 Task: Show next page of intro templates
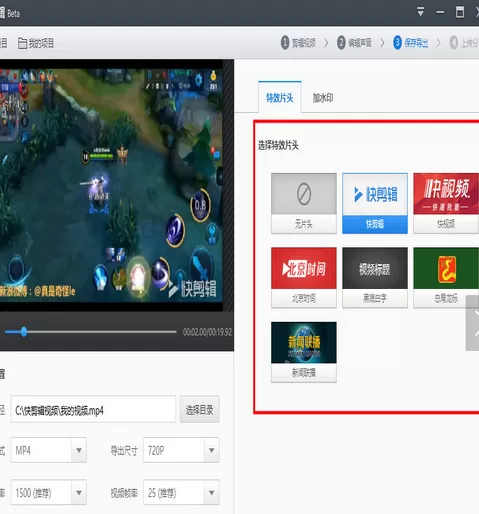473,323
